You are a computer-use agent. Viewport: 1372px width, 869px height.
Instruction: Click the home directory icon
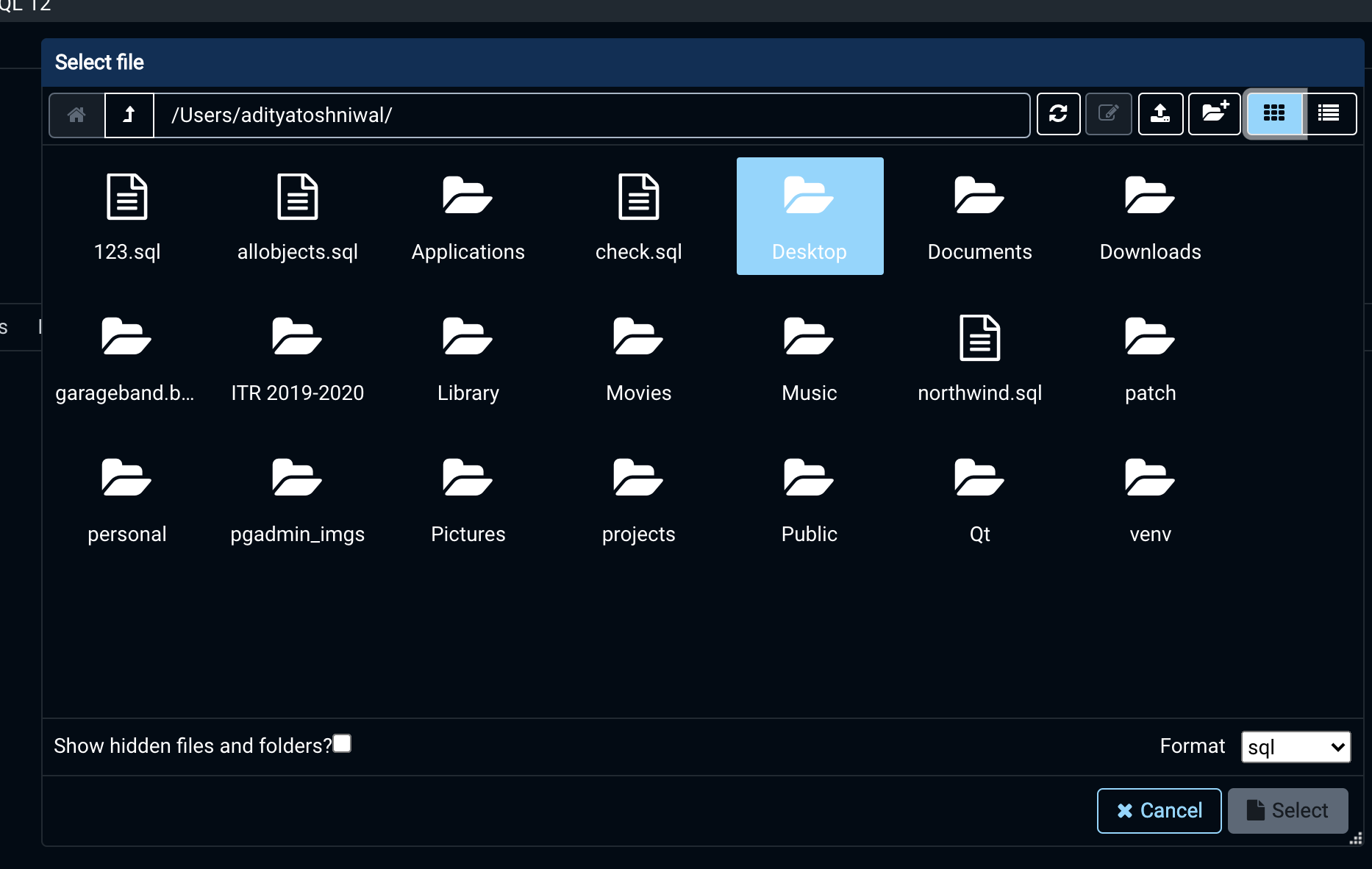[76, 115]
